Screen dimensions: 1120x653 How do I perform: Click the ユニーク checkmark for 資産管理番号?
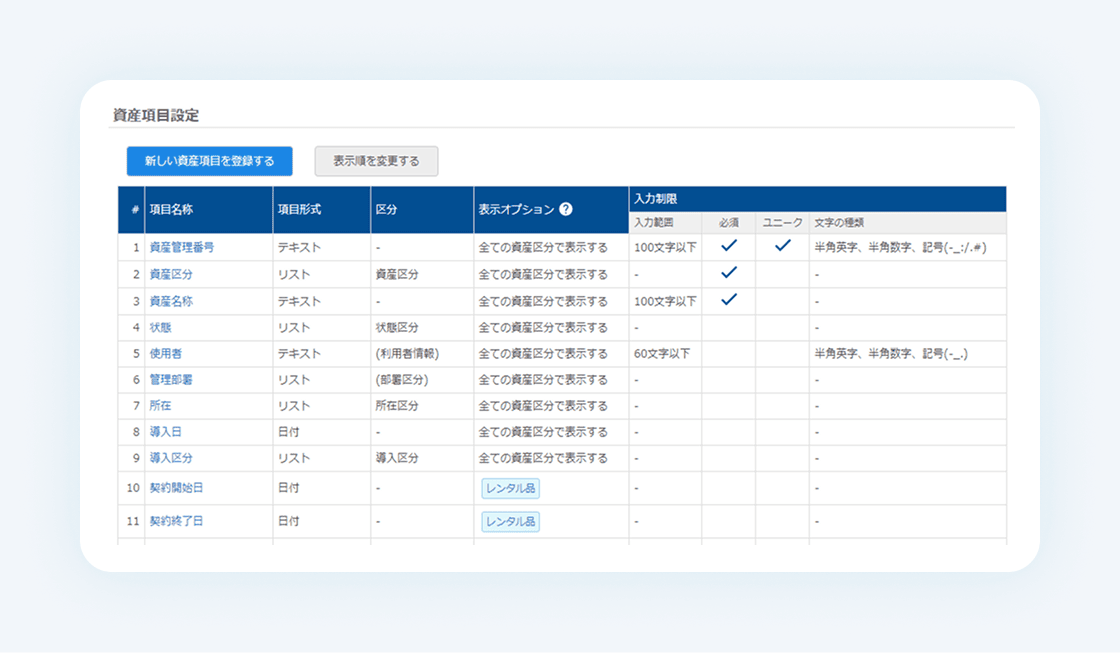[783, 246]
